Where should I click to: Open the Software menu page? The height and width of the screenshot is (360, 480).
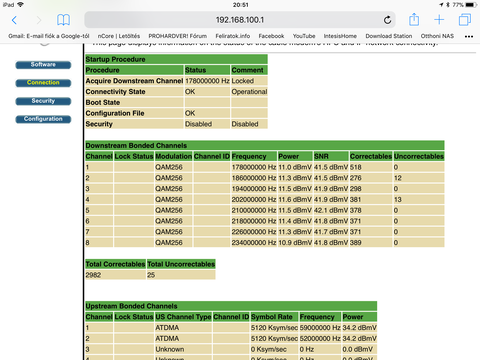tap(43, 65)
